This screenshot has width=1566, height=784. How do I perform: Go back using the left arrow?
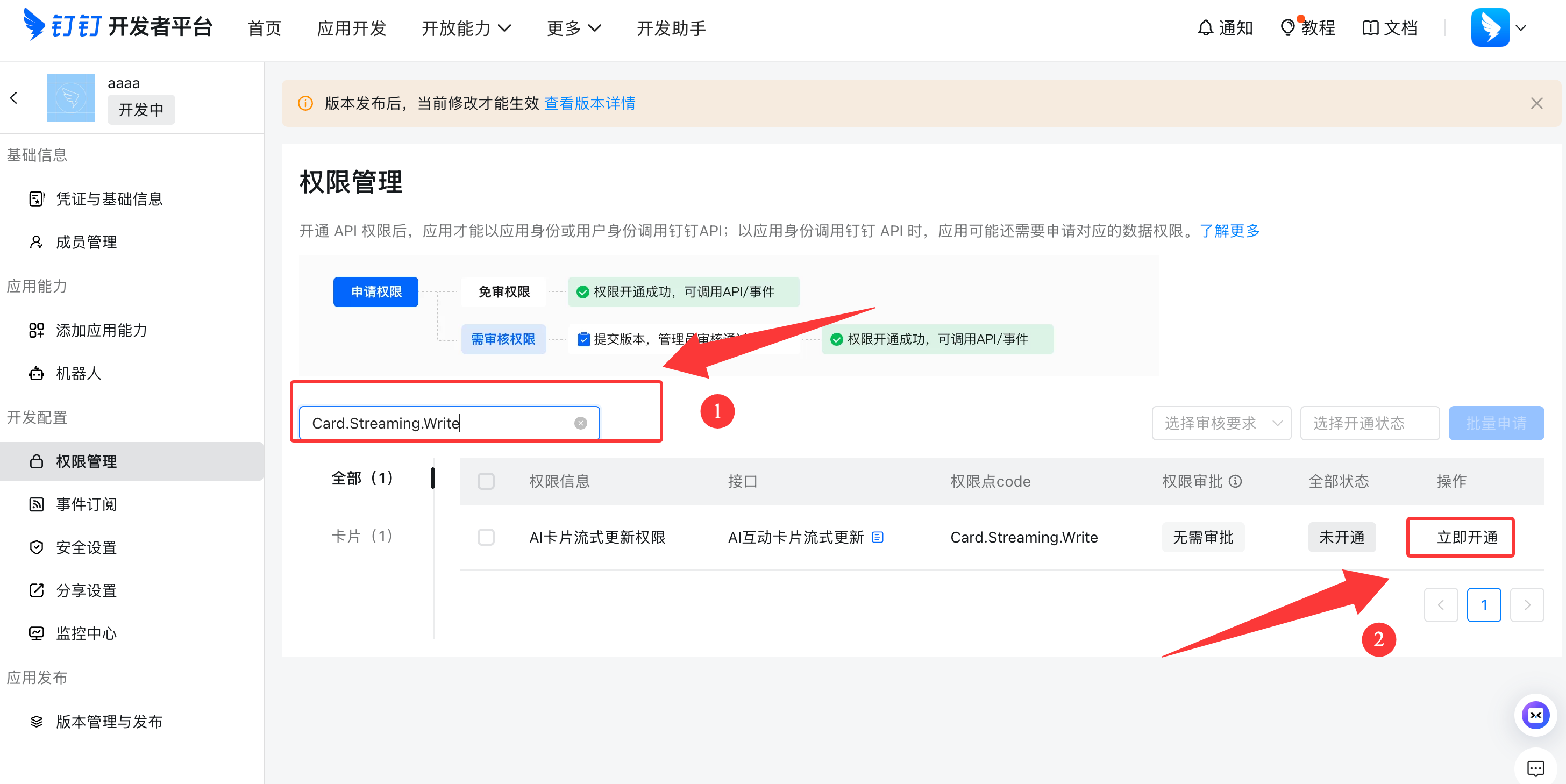[13, 98]
